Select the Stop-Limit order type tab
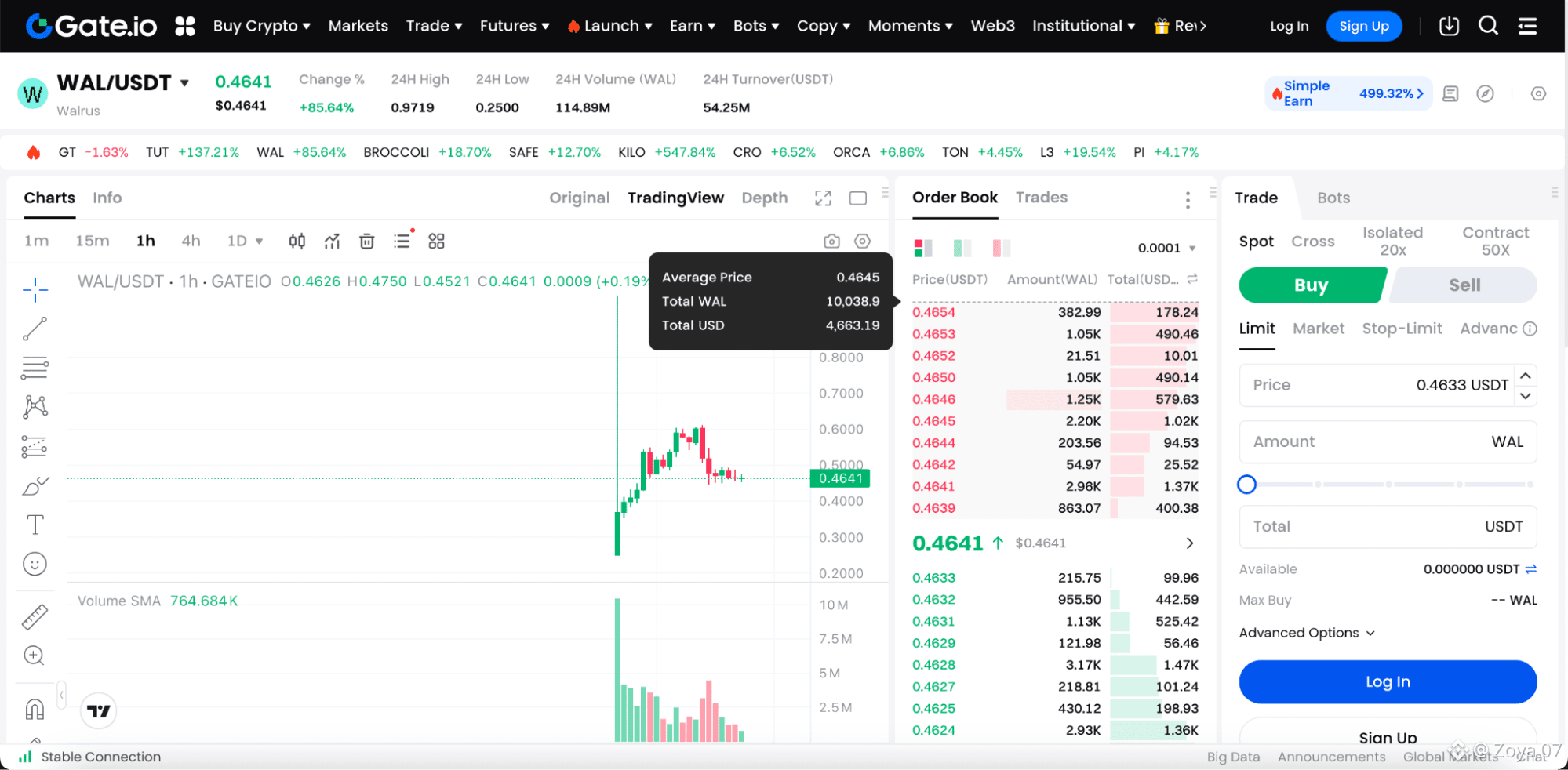The image size is (1568, 770). (x=1402, y=329)
